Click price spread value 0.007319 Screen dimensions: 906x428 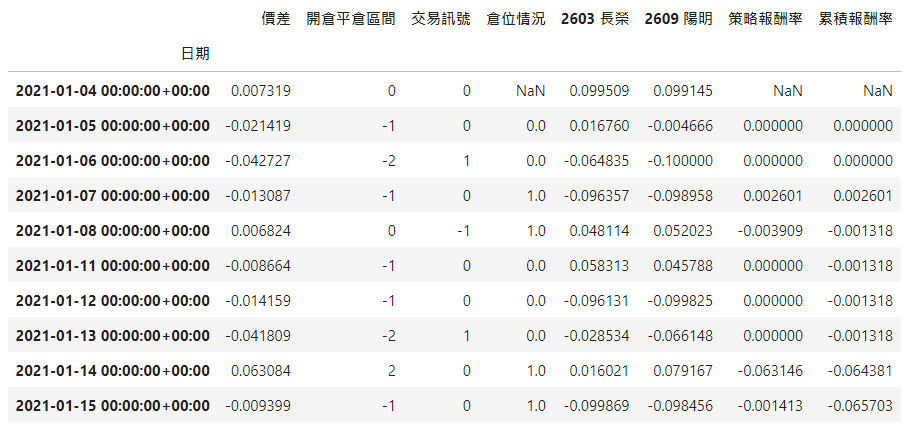tap(261, 91)
